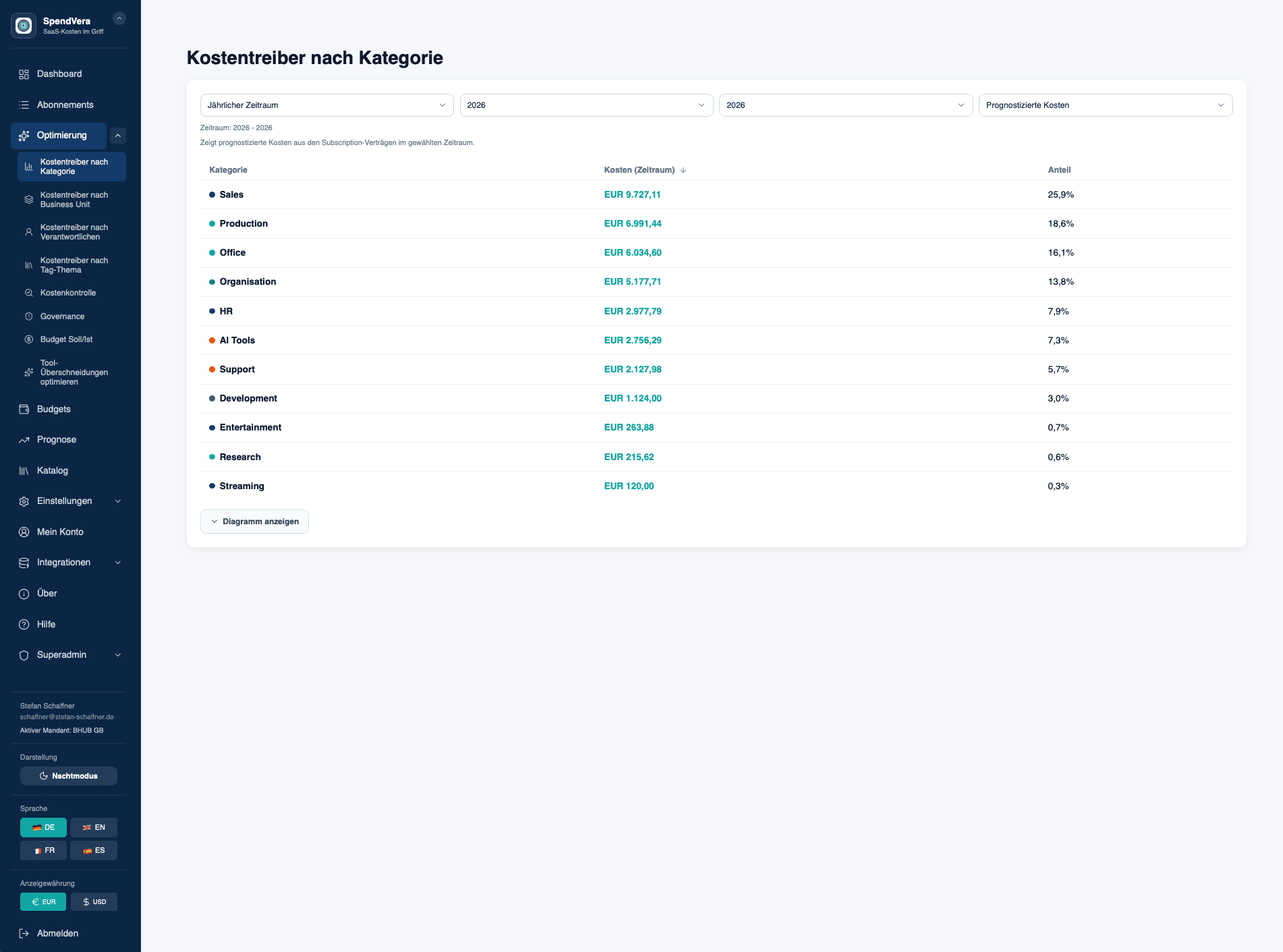This screenshot has height=952, width=1283.
Task: Open Kostentreiber nach Business Unit
Action: (x=74, y=200)
